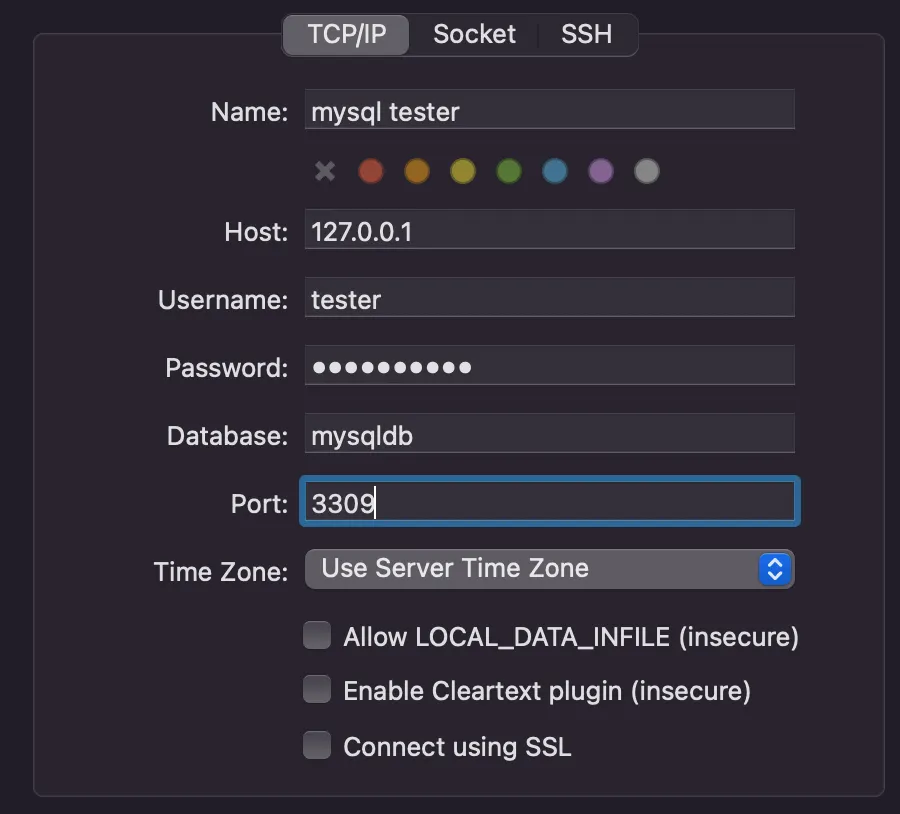Pick the gray color tag
The image size is (900, 814).
click(647, 171)
